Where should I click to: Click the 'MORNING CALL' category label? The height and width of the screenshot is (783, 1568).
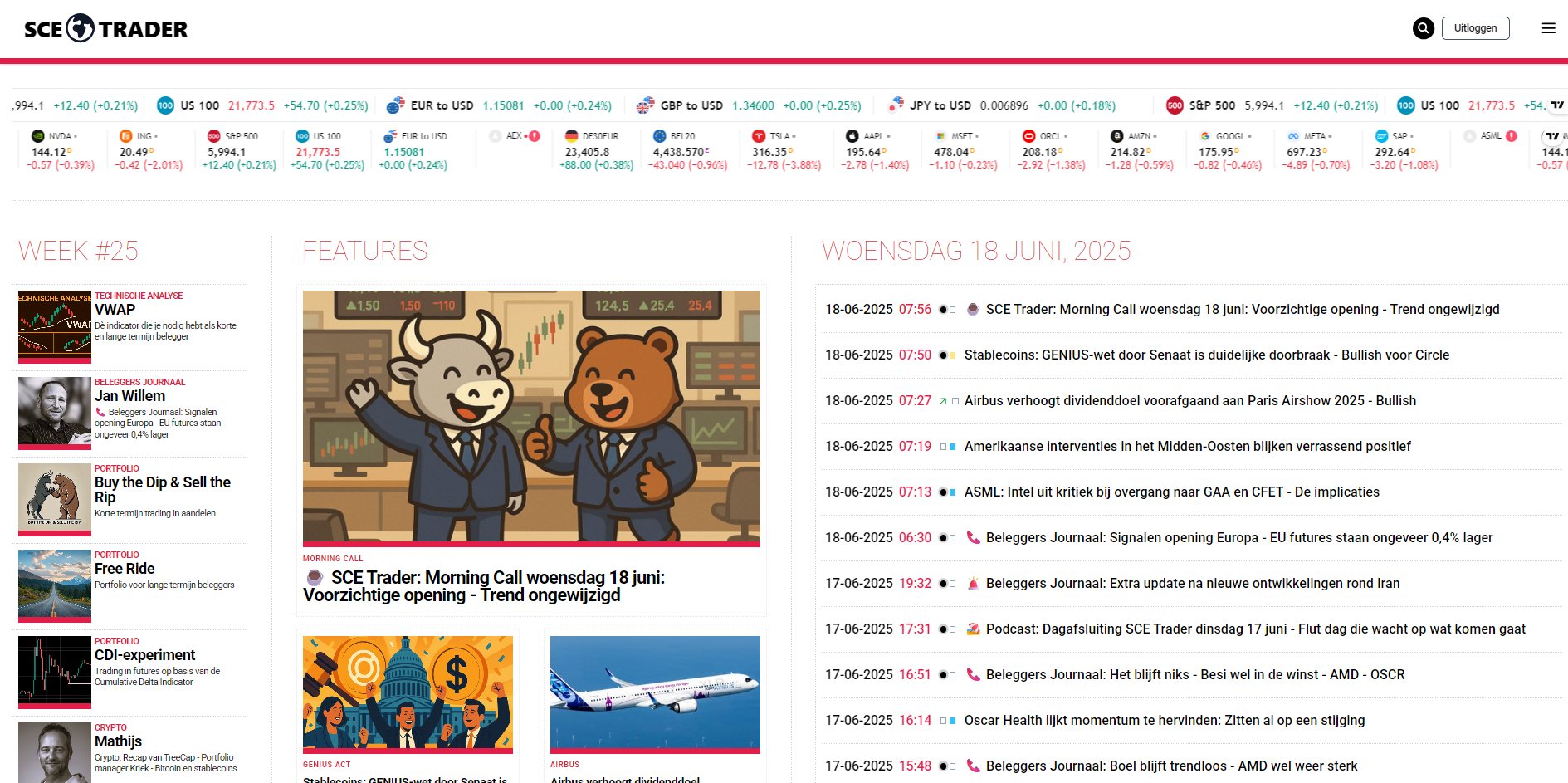pyautogui.click(x=333, y=559)
